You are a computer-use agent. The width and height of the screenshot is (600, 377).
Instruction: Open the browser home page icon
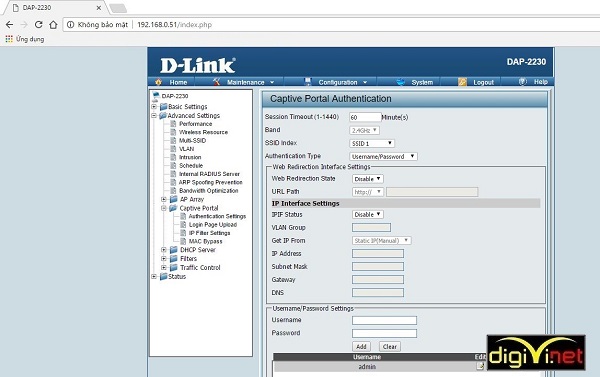pos(53,24)
